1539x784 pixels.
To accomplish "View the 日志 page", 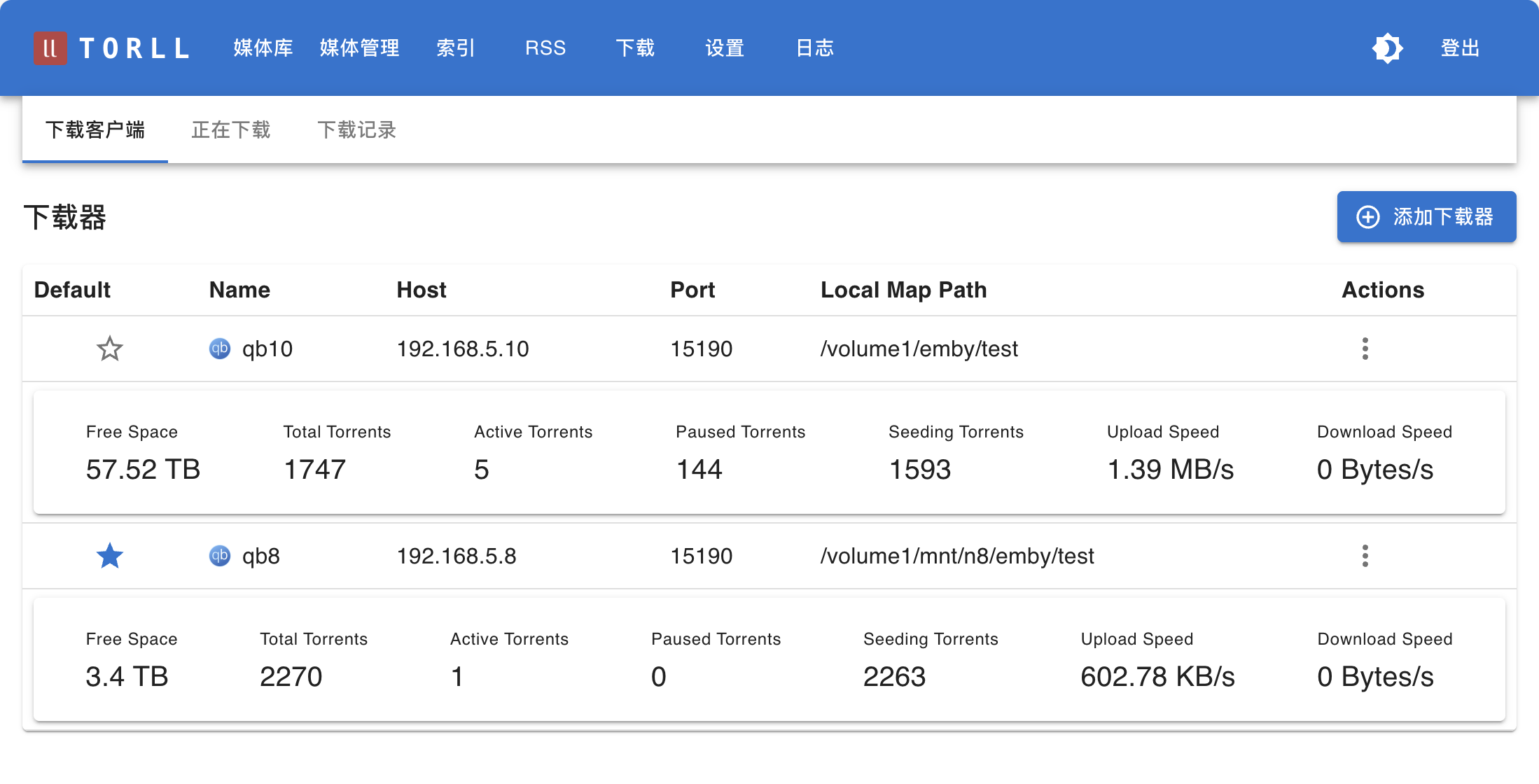I will [814, 48].
